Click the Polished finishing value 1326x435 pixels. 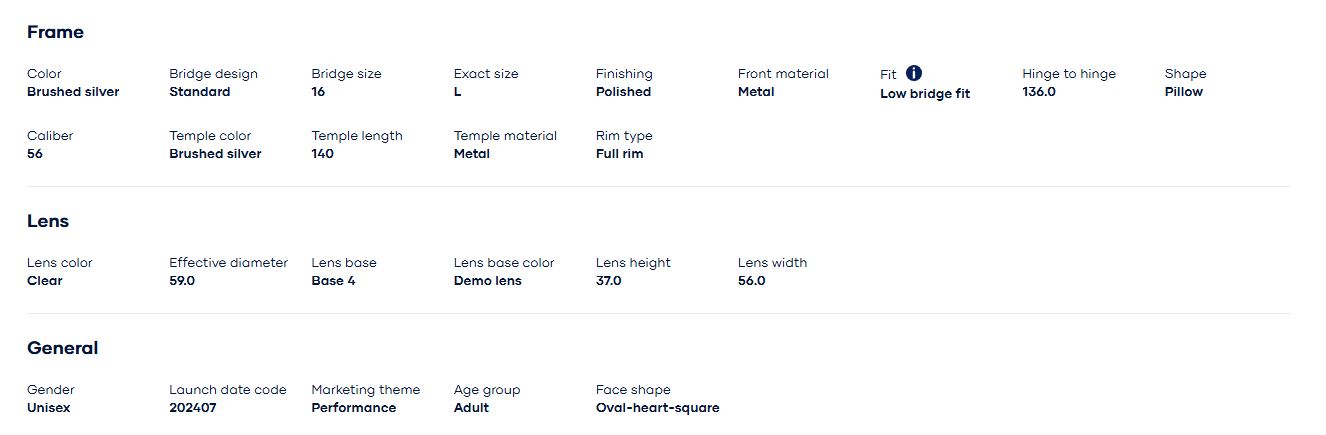coord(623,92)
